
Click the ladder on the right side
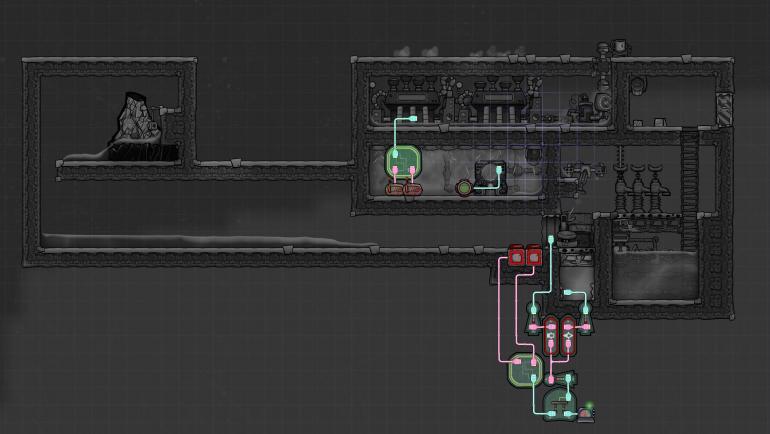689,189
